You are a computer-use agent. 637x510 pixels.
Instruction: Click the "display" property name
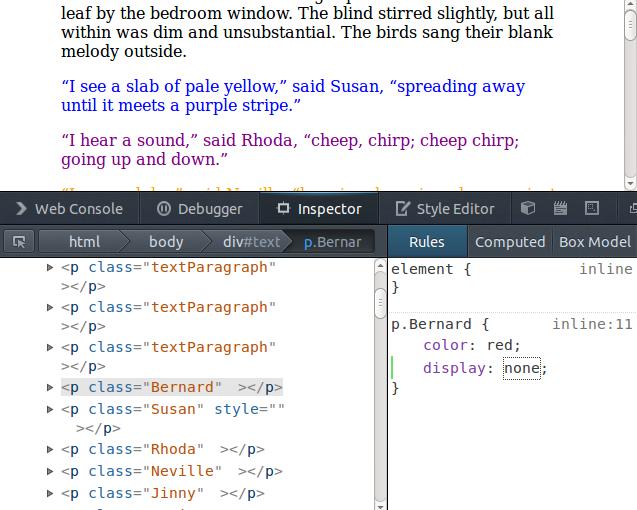click(454, 368)
